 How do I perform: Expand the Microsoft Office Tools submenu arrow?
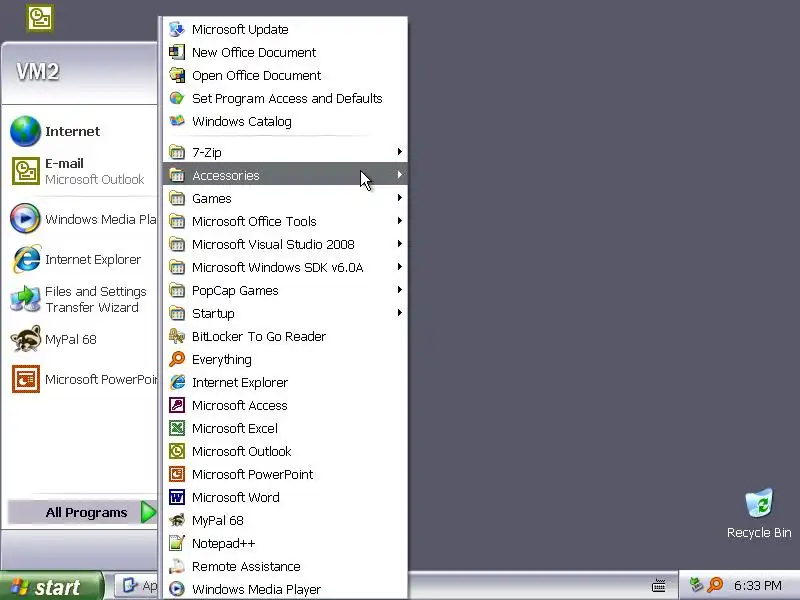[399, 220]
